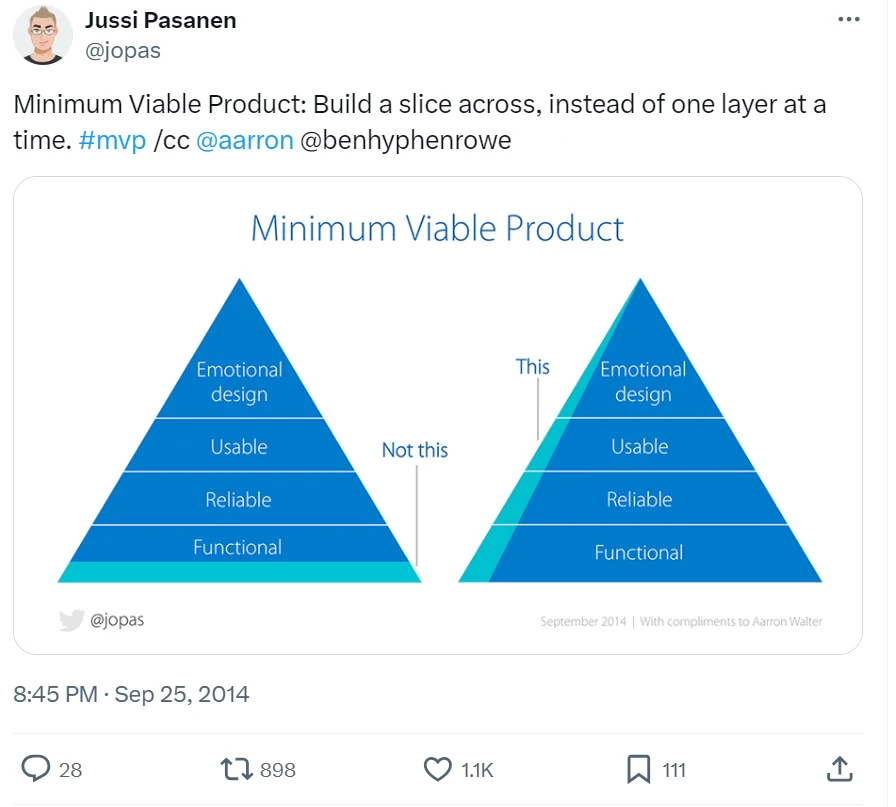Select the display name Jussi Pasanen
This screenshot has width=896, height=807.
(x=160, y=19)
